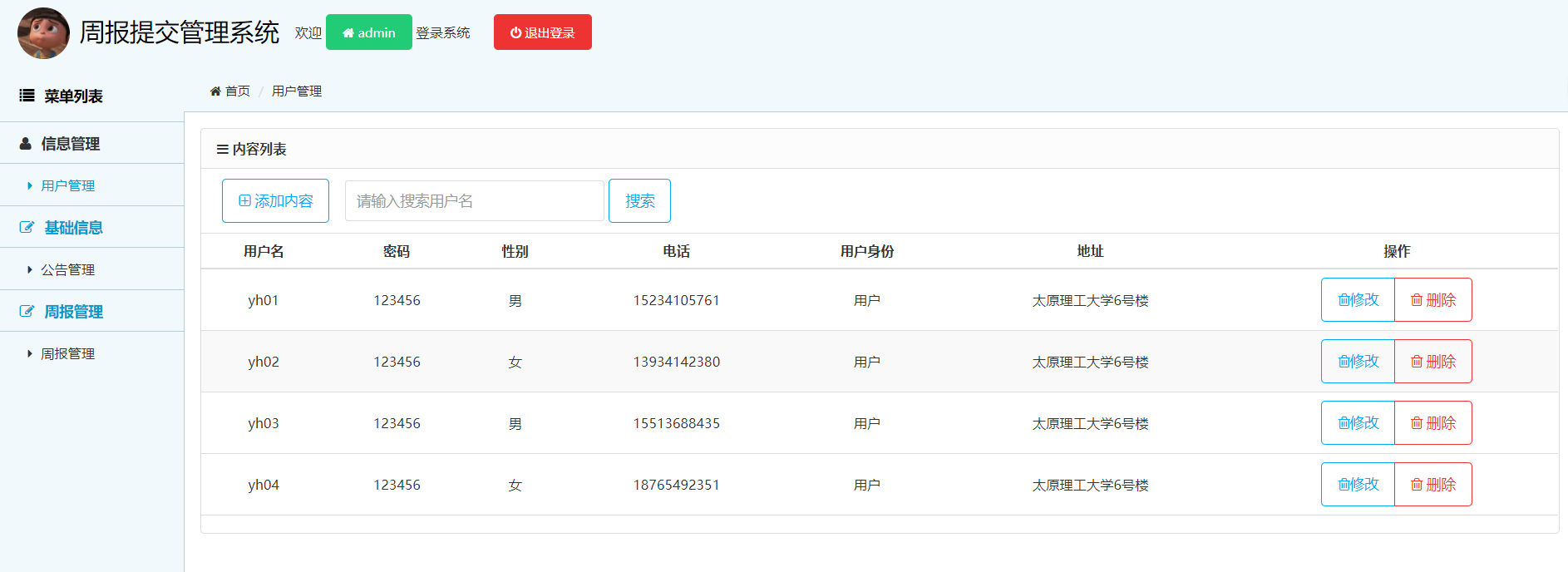
Task: Click the 性别 column header
Action: 515,251
